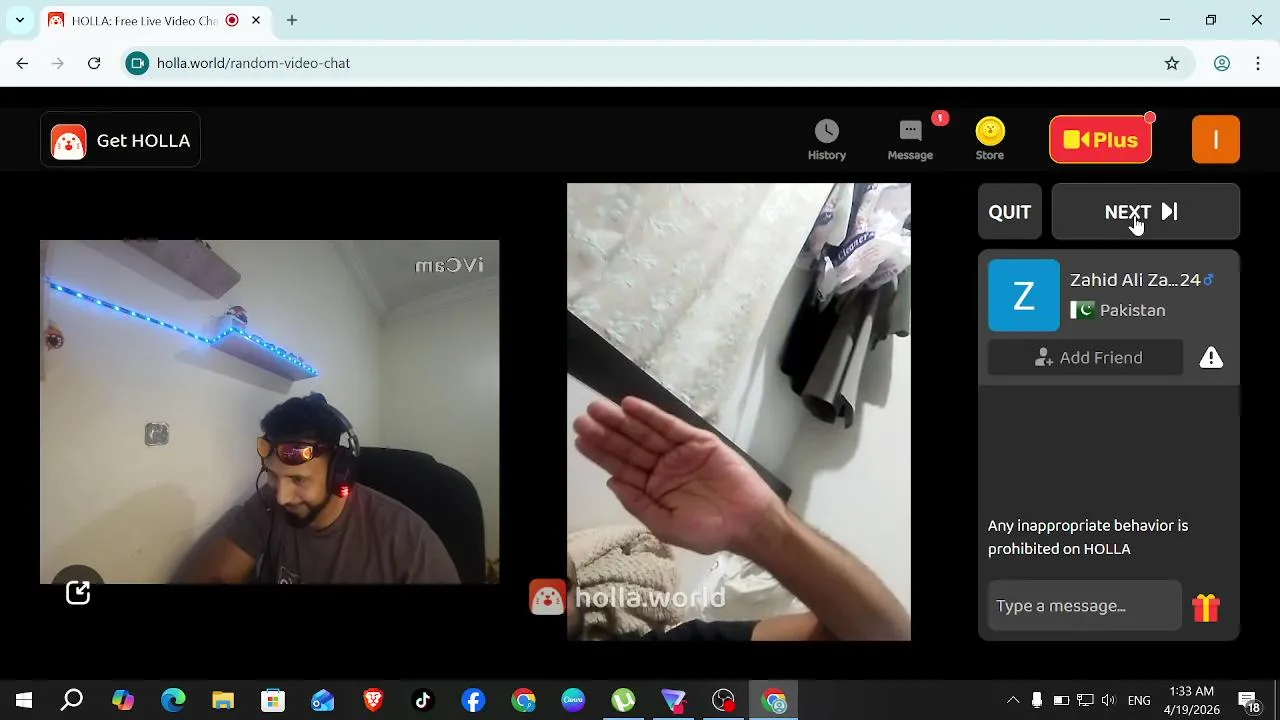Open Microsoft Store from the taskbar

click(273, 700)
